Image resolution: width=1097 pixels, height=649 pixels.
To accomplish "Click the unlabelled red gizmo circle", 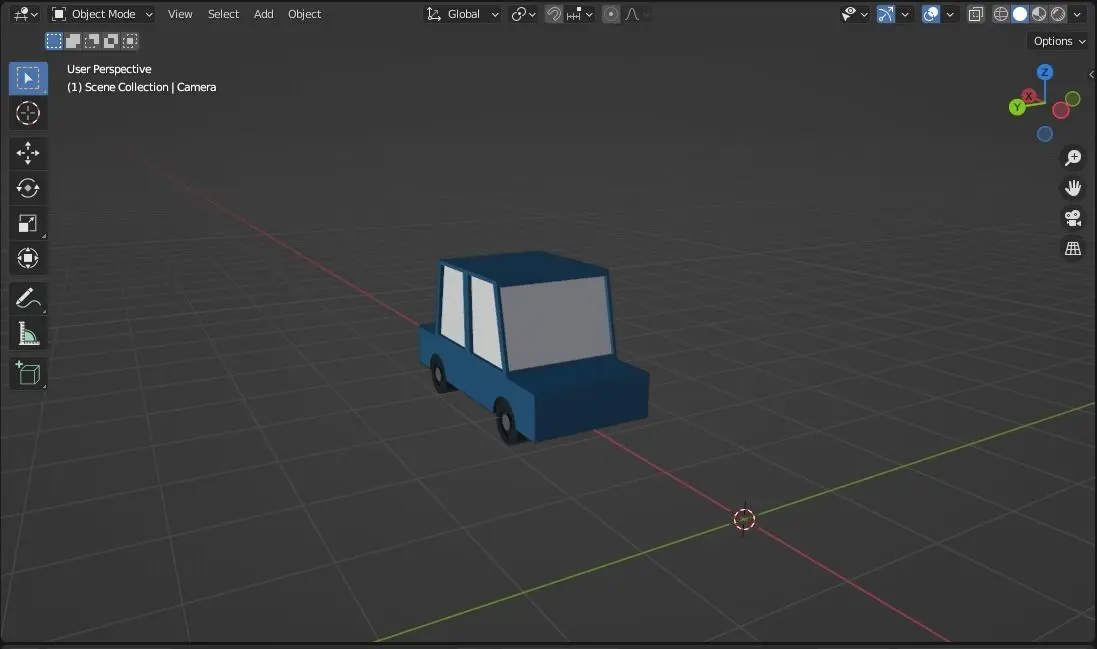I will (x=1061, y=110).
